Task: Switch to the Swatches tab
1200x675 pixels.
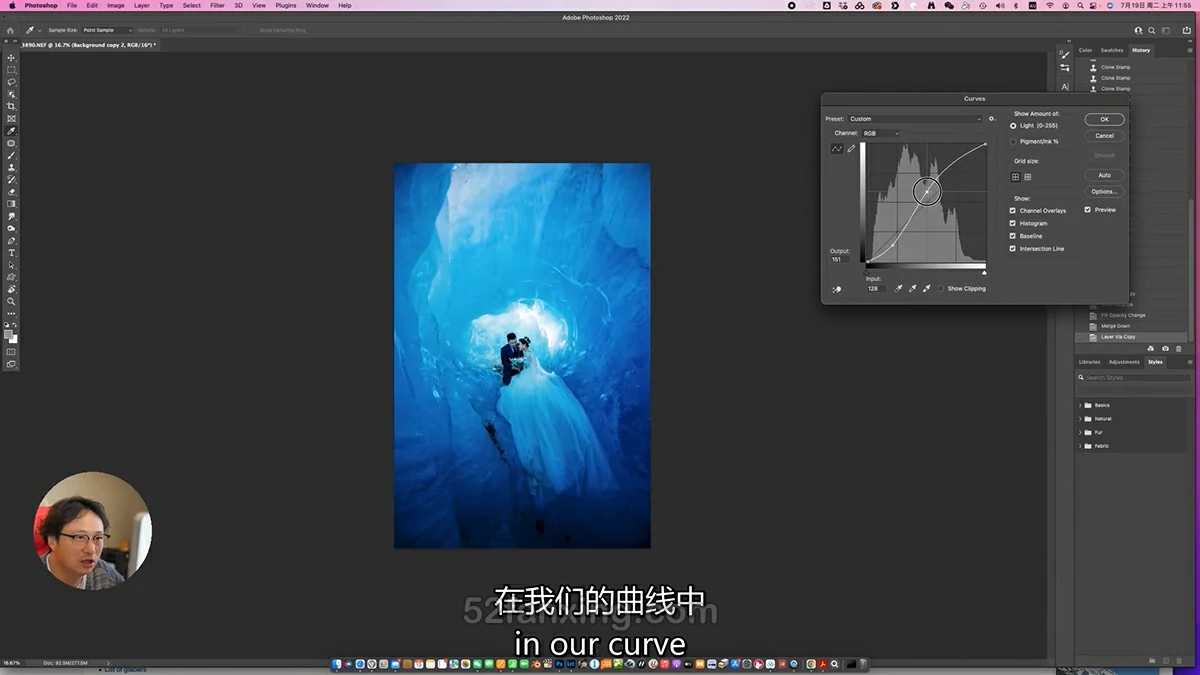Action: pyautogui.click(x=1112, y=50)
